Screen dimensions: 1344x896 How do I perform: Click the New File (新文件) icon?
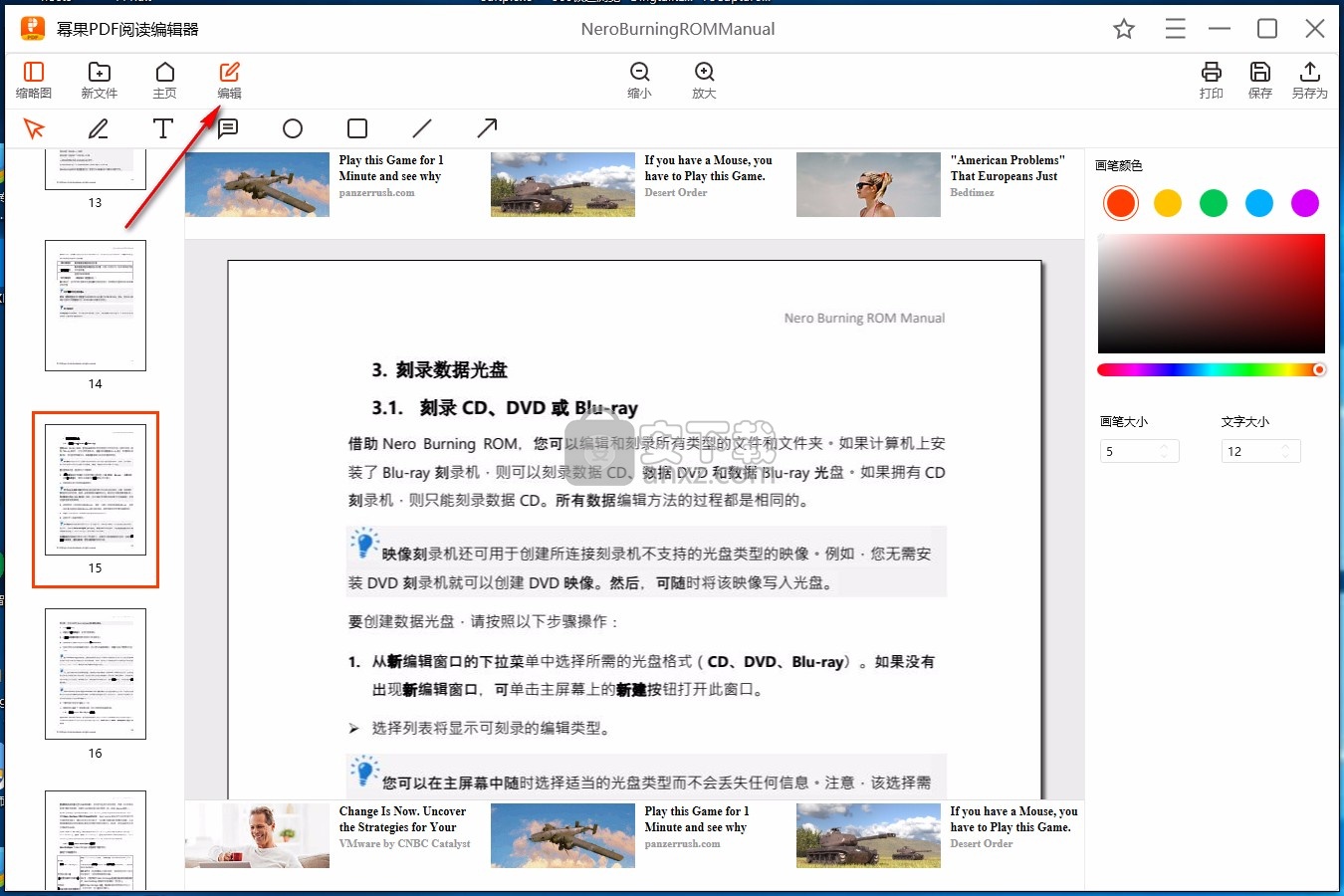99,80
